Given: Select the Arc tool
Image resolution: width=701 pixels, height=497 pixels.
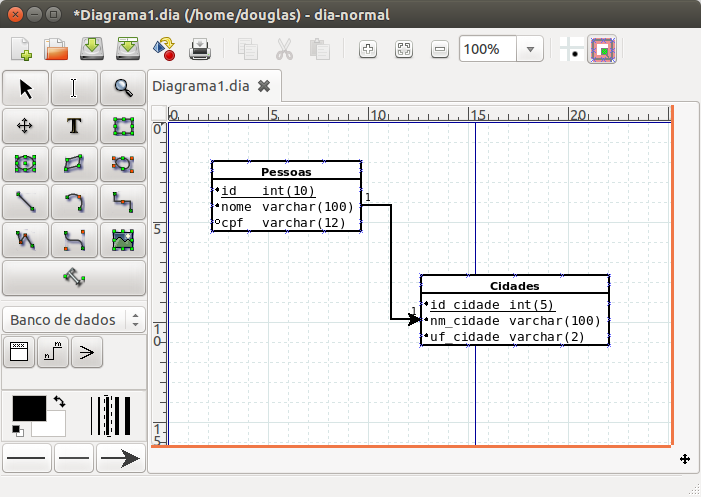Looking at the screenshot, I should pyautogui.click(x=74, y=201).
